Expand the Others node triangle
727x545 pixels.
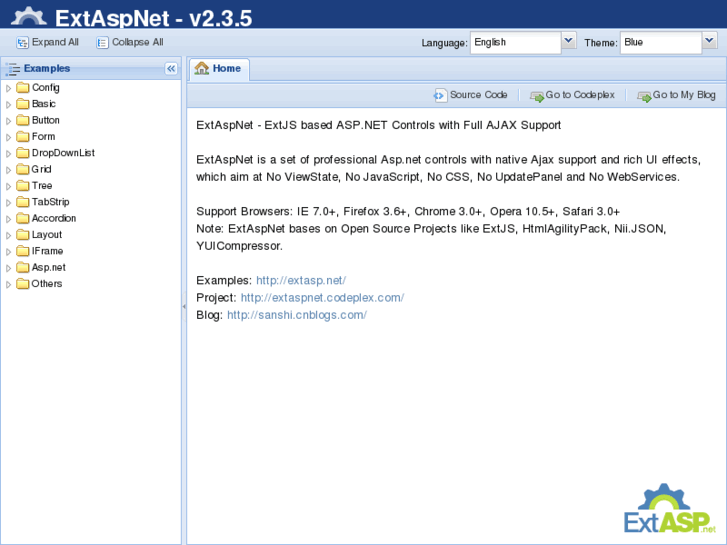8,284
